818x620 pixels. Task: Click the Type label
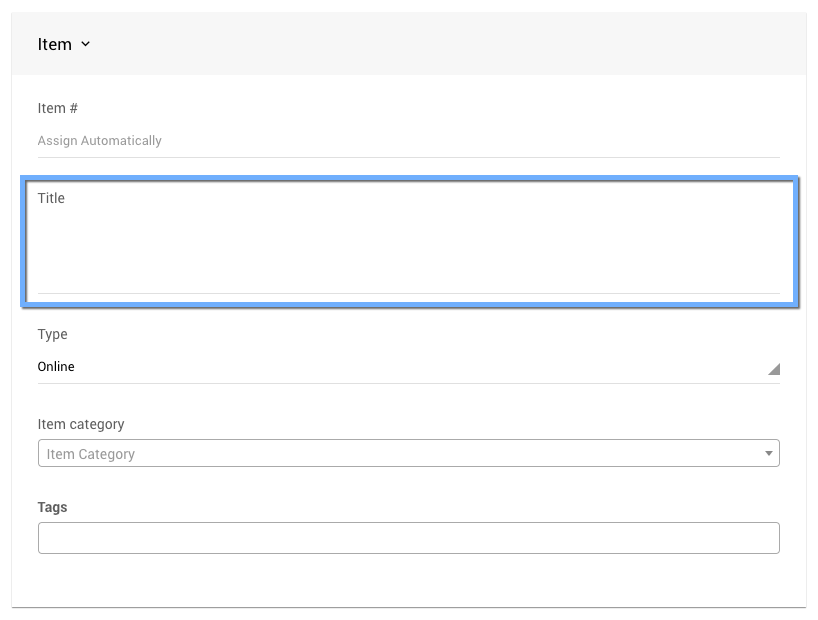(52, 334)
